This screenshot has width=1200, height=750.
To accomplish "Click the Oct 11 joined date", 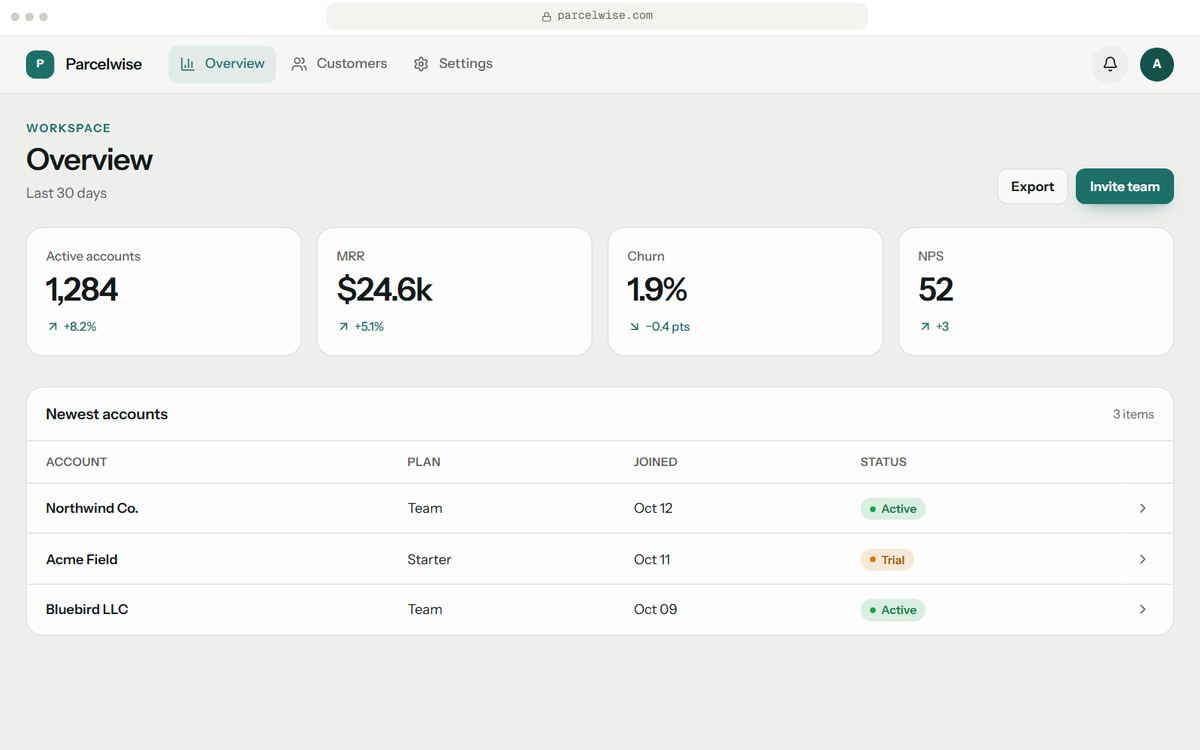I will (x=652, y=560).
